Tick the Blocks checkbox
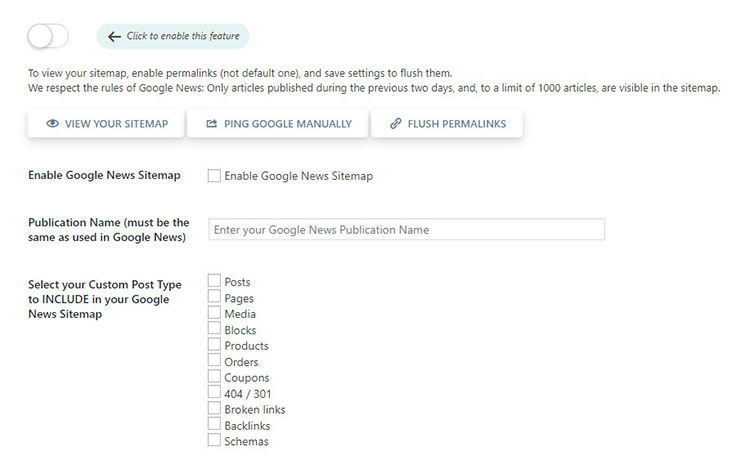The width and height of the screenshot is (750, 469). tap(214, 329)
